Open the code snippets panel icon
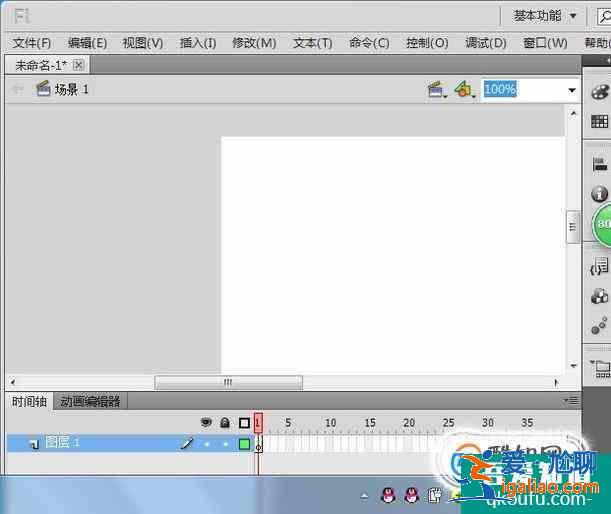 [x=599, y=266]
